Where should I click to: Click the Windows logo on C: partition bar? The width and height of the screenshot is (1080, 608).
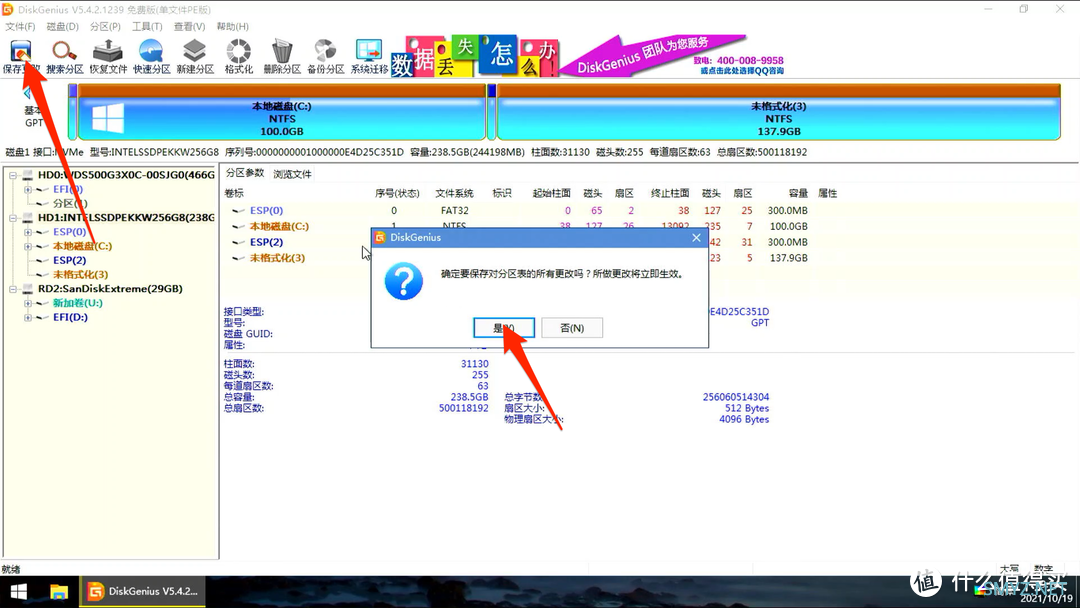(x=108, y=118)
